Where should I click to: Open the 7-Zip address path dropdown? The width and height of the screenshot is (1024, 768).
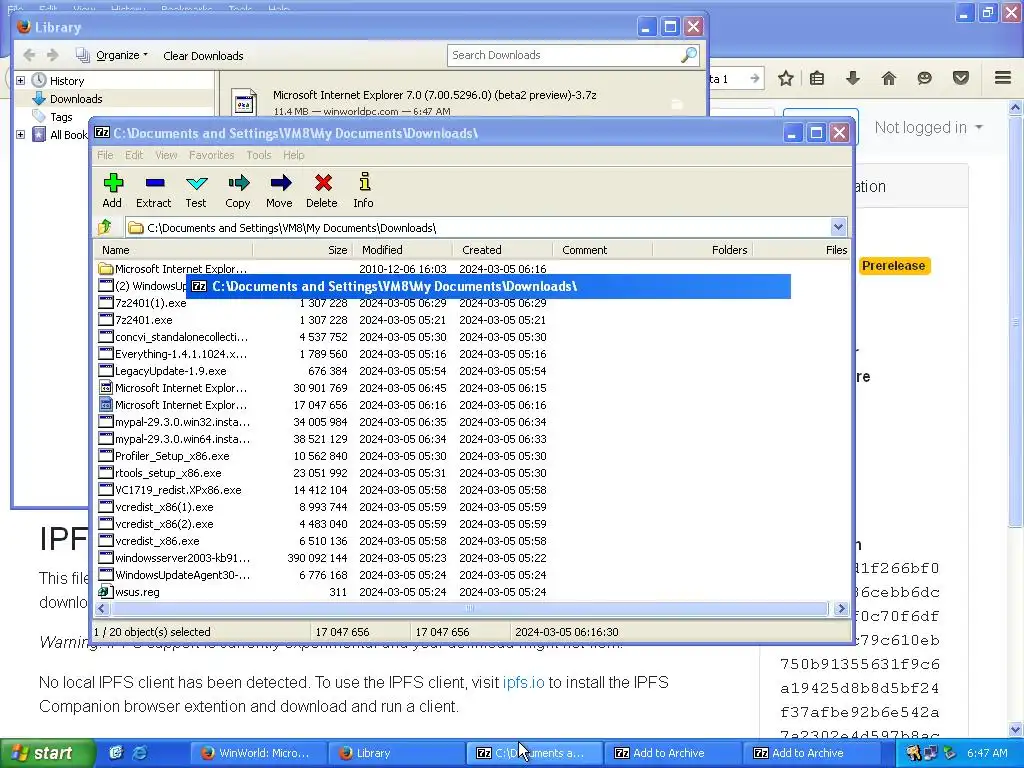[x=838, y=227]
